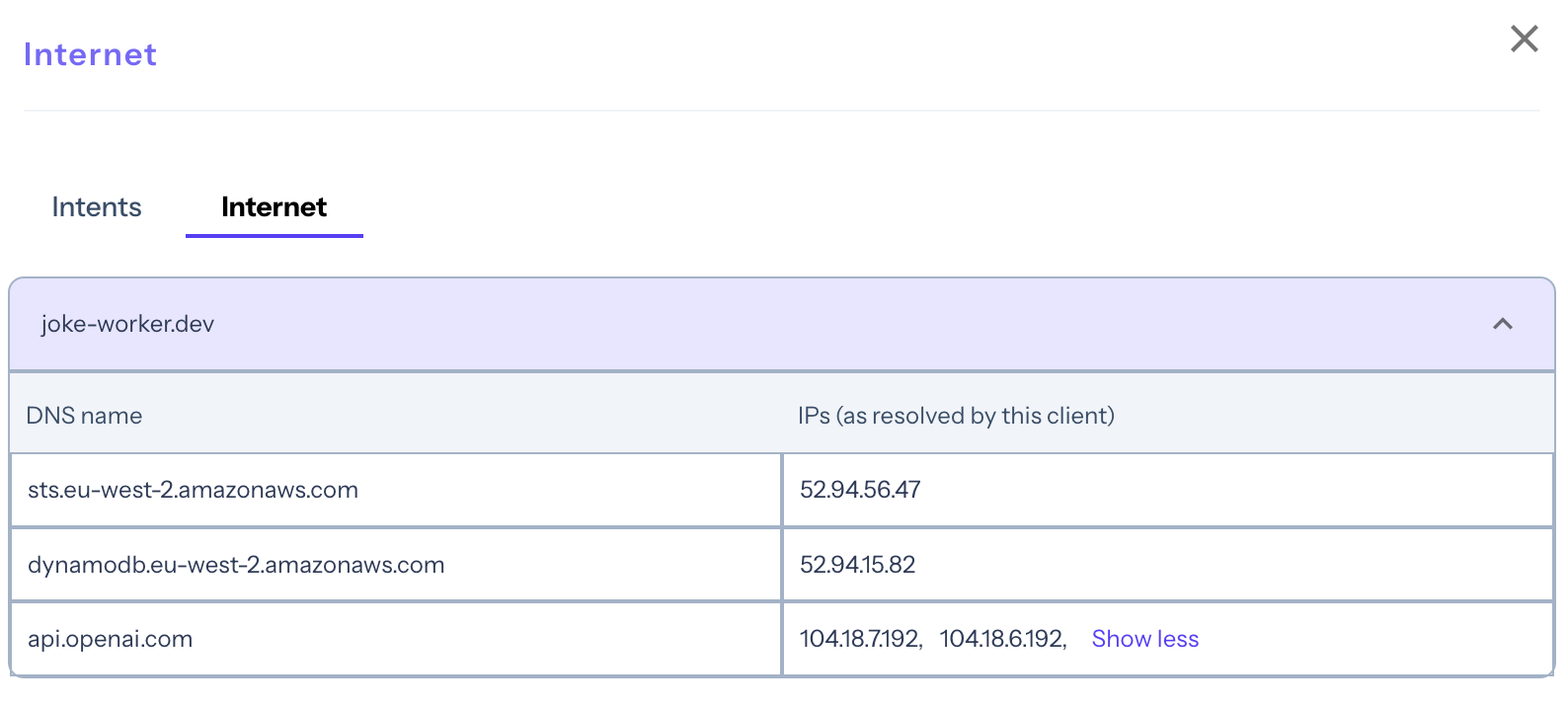The width and height of the screenshot is (1568, 707).
Task: Select the Internet tab
Action: click(x=274, y=207)
